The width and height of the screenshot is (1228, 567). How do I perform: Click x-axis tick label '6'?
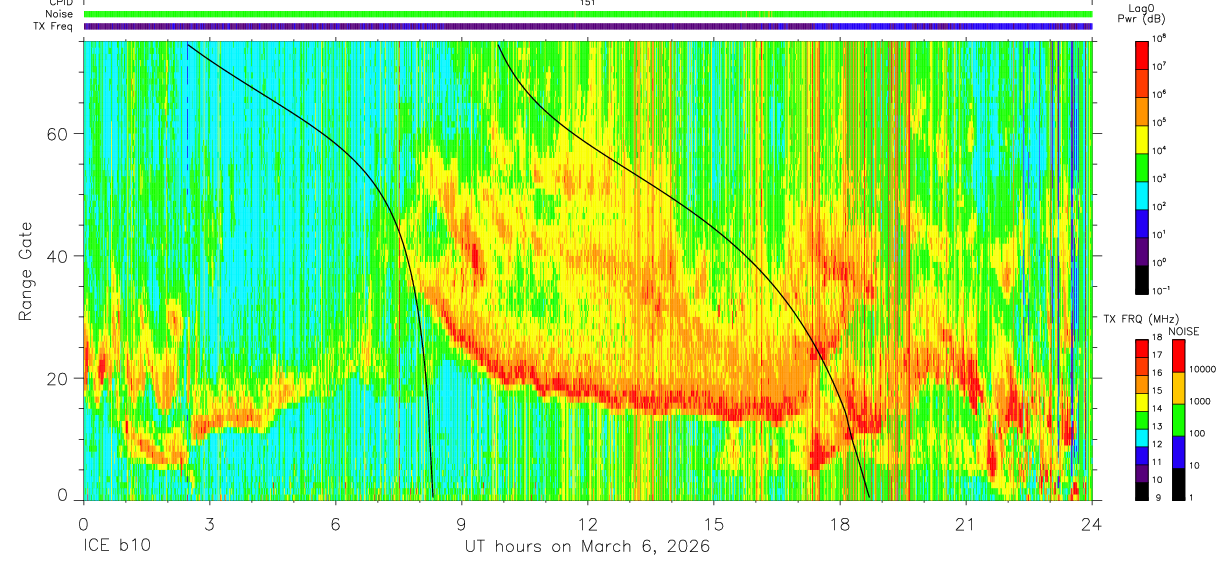pos(335,524)
